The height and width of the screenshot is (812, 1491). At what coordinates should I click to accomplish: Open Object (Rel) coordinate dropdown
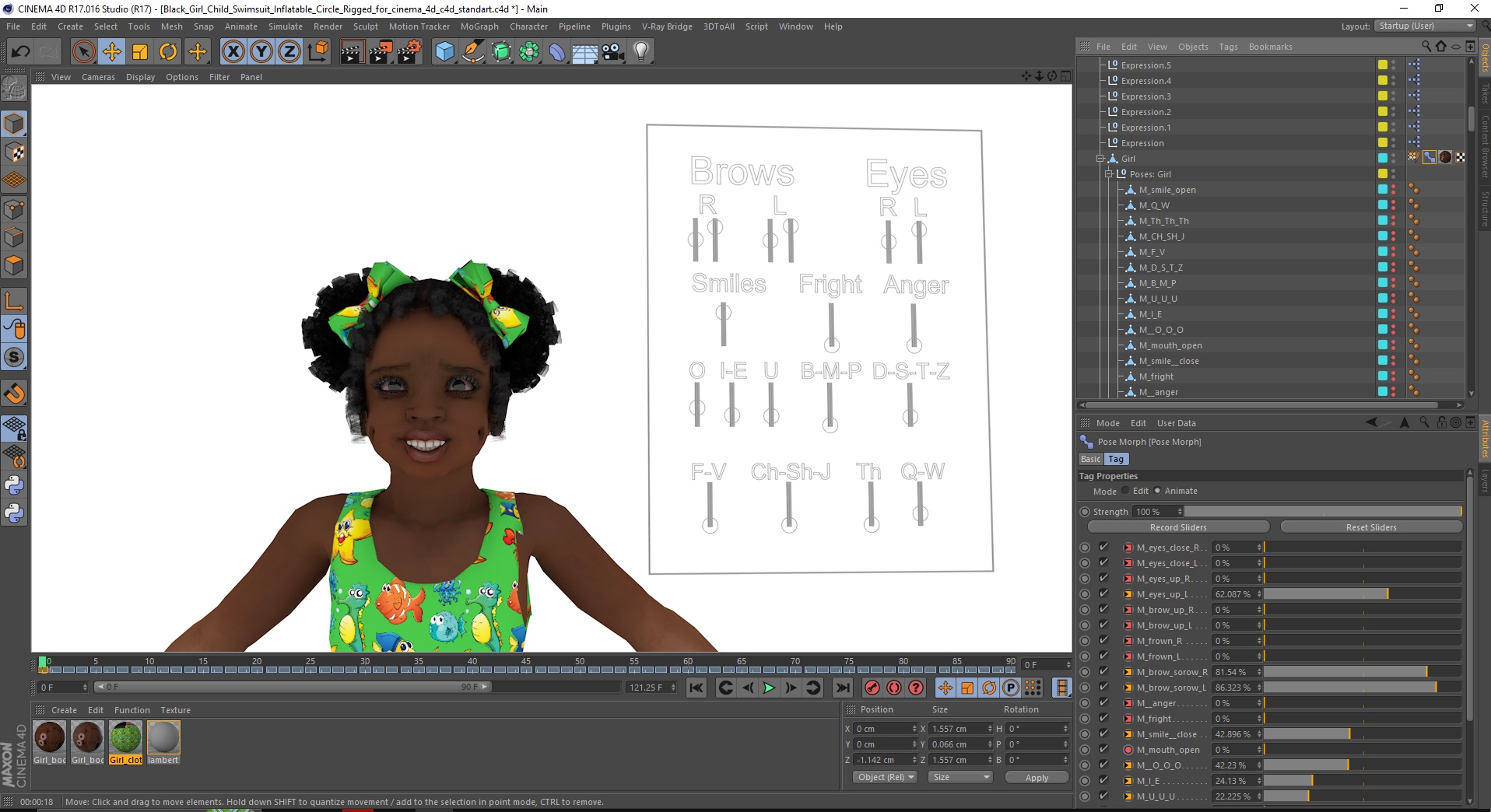pyautogui.click(x=886, y=778)
